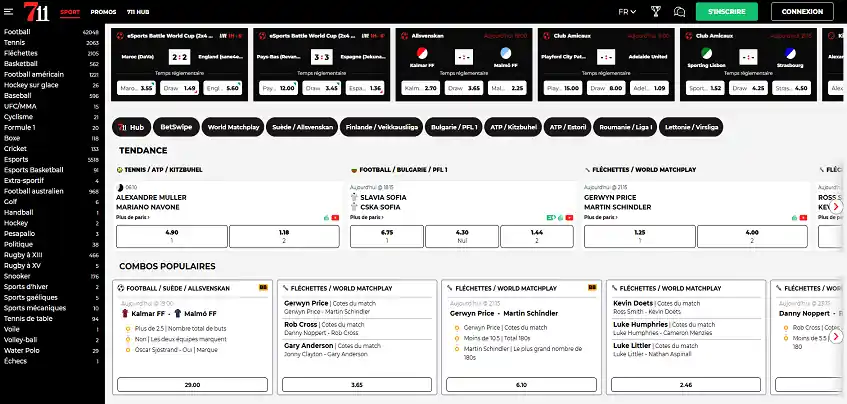Bet on Slavia Sofia at 6.75
The width and height of the screenshot is (847, 404).
click(387, 237)
